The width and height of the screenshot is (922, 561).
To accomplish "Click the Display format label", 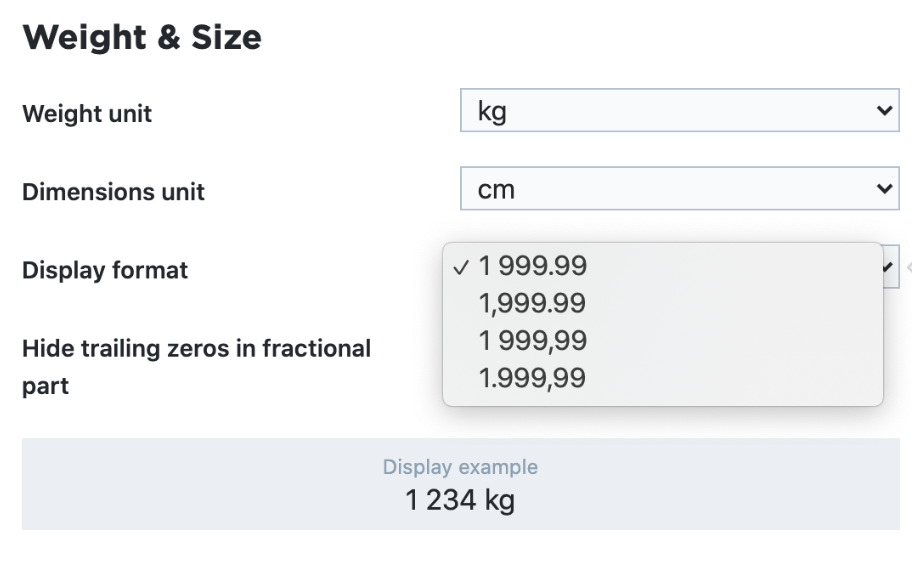I will pyautogui.click(x=105, y=270).
